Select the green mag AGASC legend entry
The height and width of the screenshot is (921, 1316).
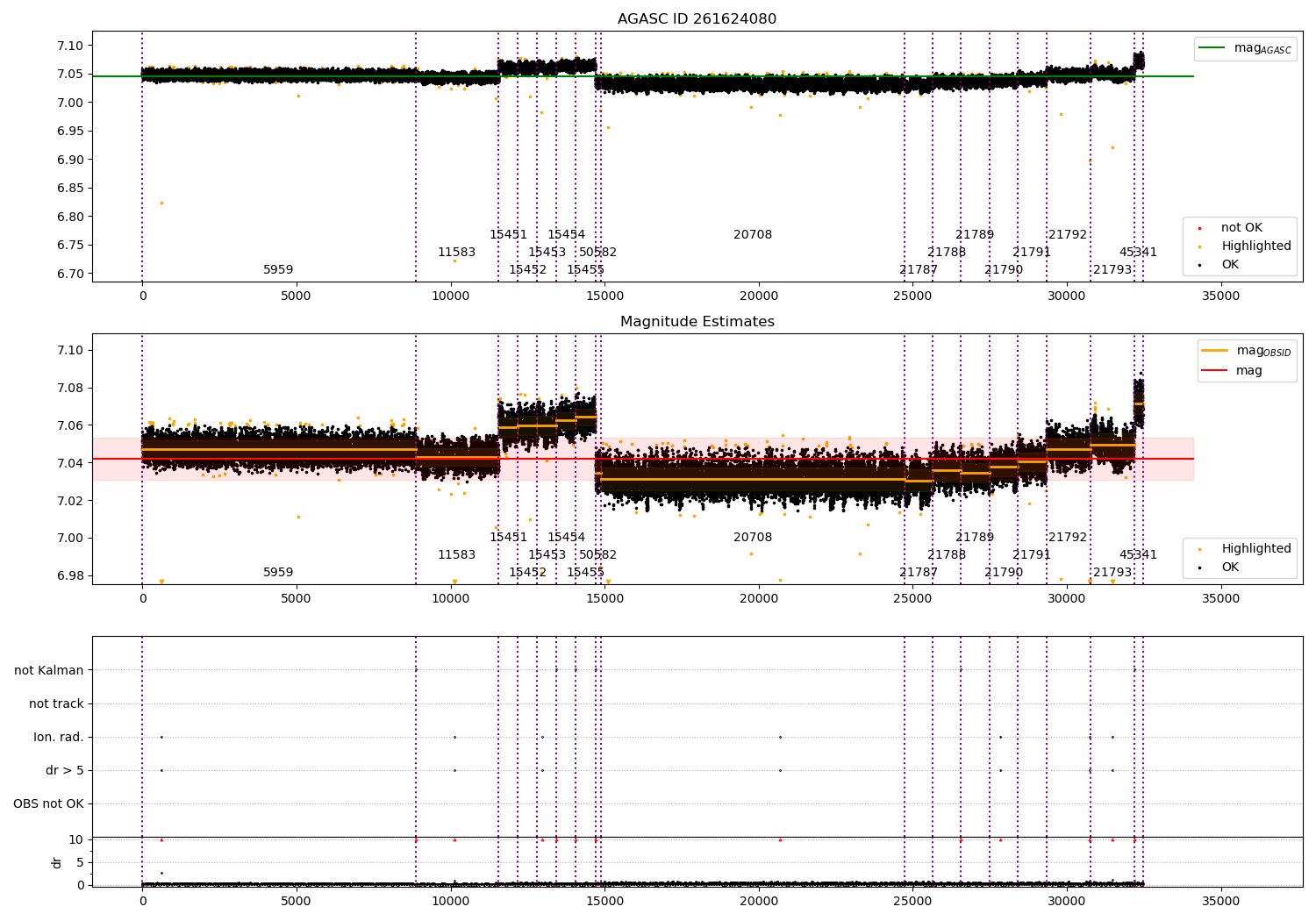tap(1245, 48)
